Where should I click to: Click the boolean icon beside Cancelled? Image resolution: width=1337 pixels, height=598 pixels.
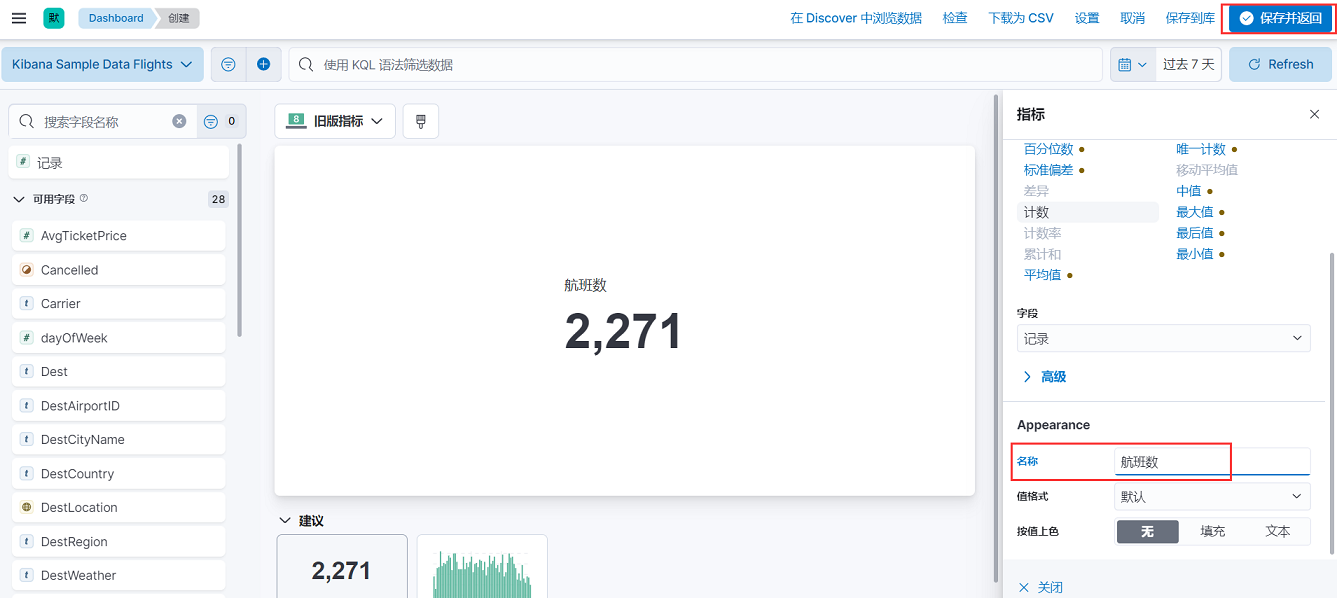tap(27, 270)
